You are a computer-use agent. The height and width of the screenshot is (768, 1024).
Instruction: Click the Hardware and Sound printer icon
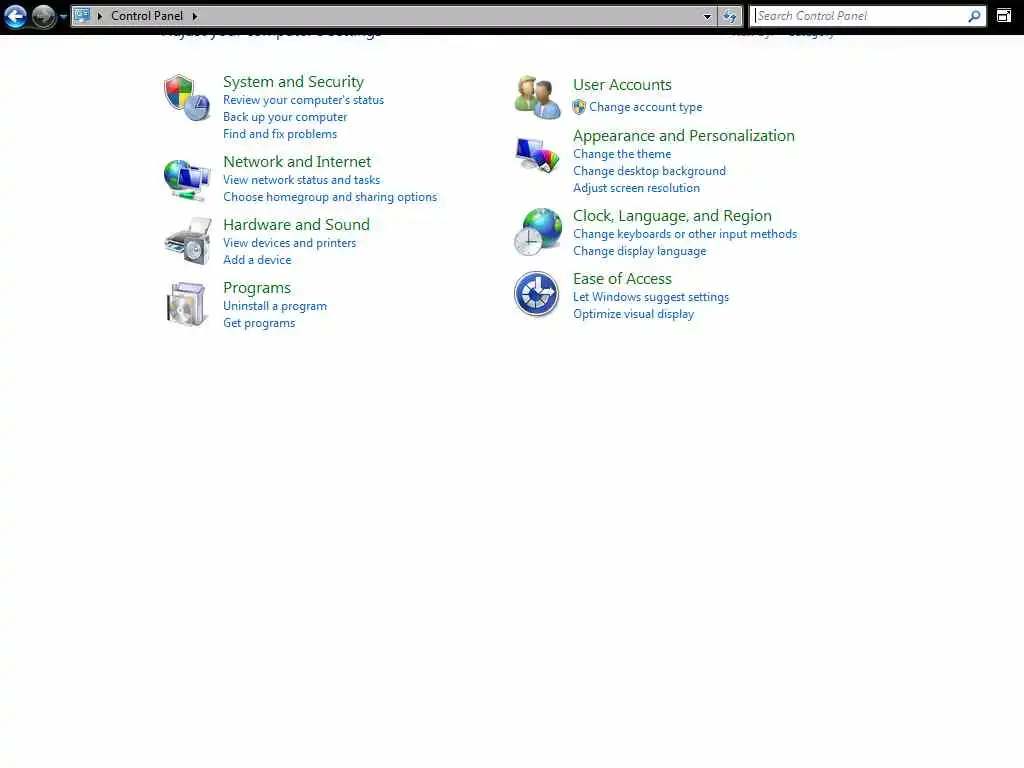pyautogui.click(x=188, y=242)
